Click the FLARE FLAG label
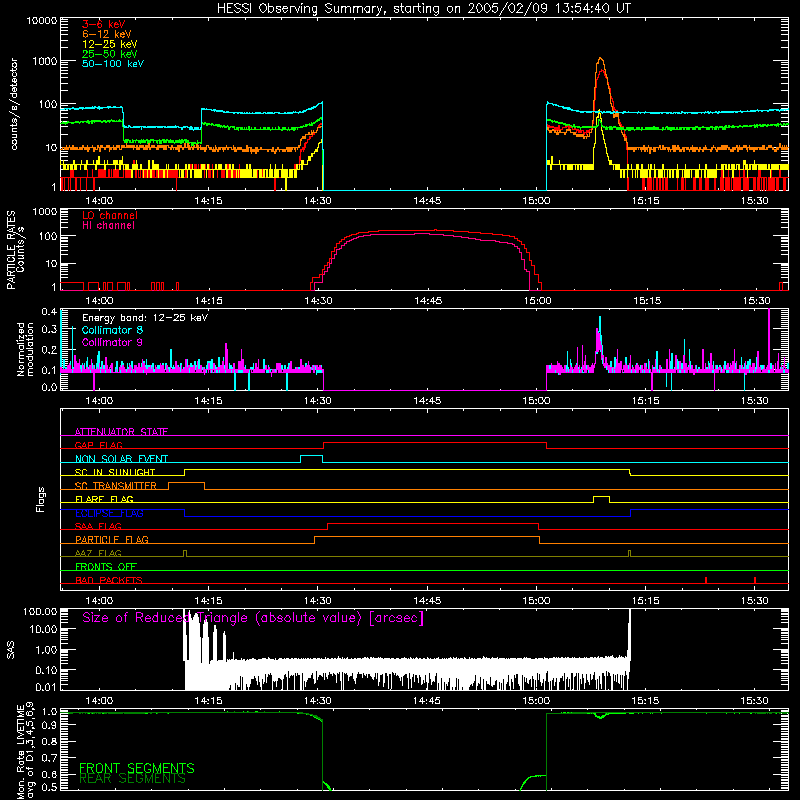The width and height of the screenshot is (800, 800). pyautogui.click(x=104, y=499)
